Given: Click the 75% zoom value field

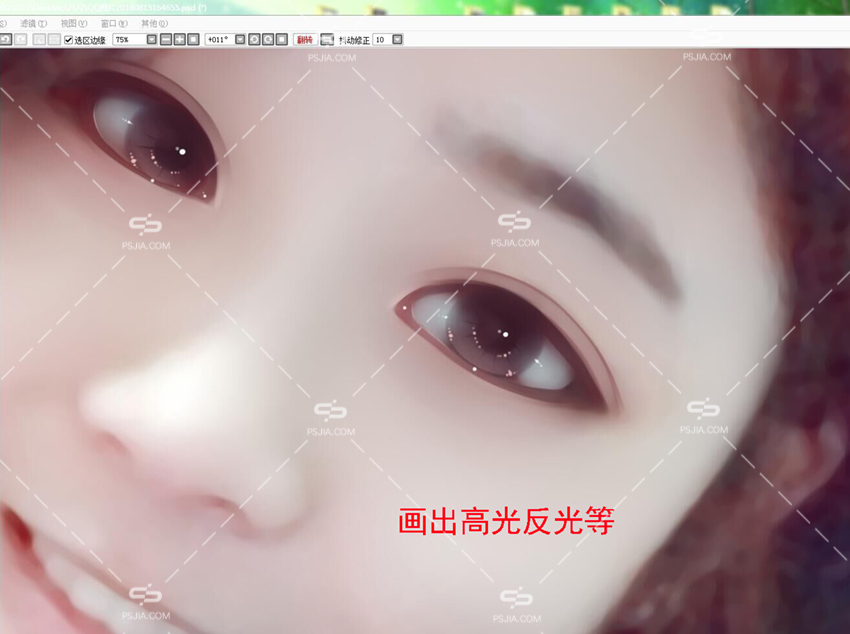Looking at the screenshot, I should [129, 40].
